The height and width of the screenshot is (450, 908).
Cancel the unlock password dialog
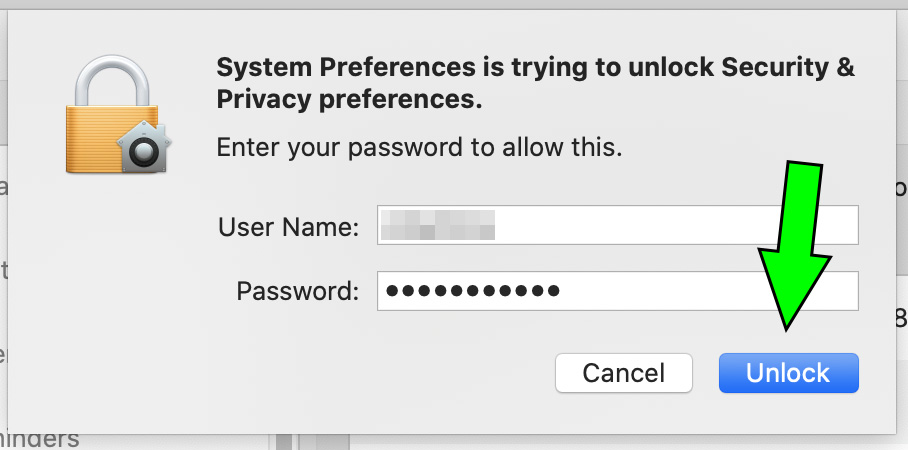tap(624, 373)
